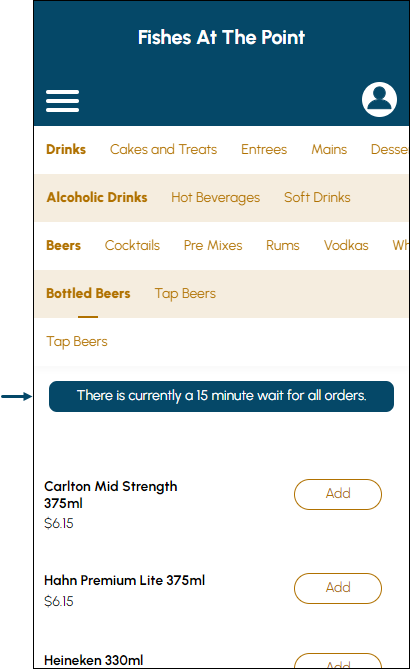
Task: Switch to the Rums tab
Action: (x=283, y=245)
